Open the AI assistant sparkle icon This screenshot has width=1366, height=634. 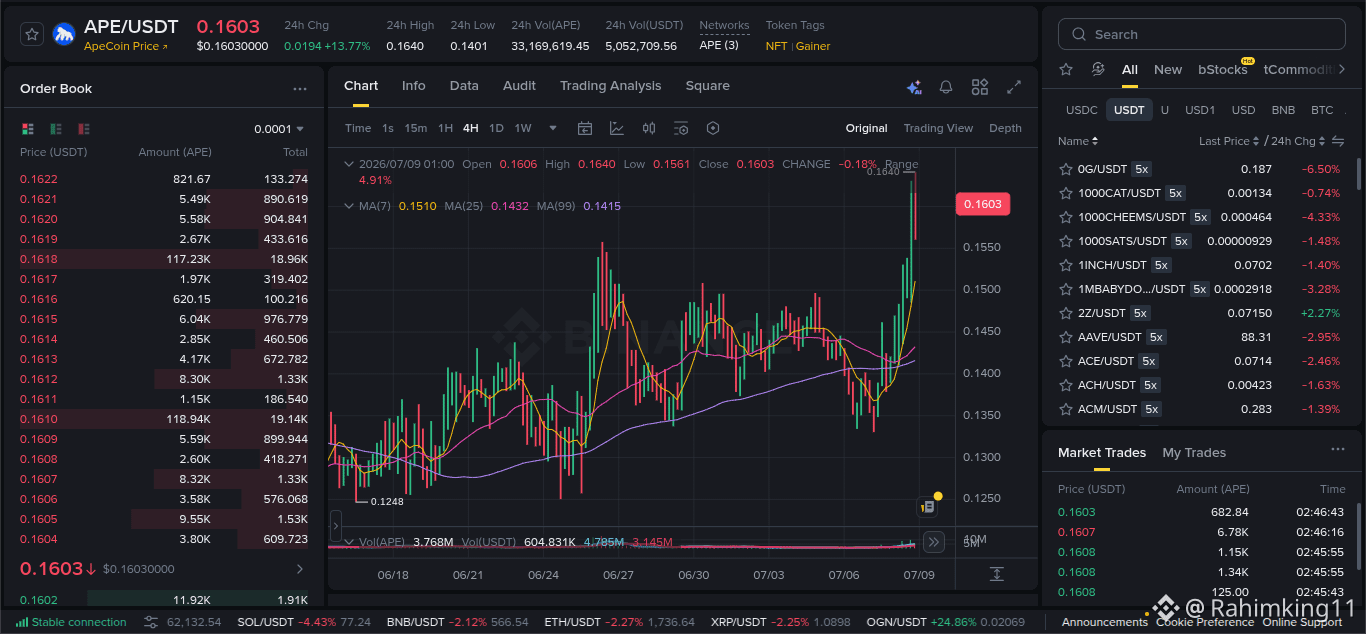(914, 87)
